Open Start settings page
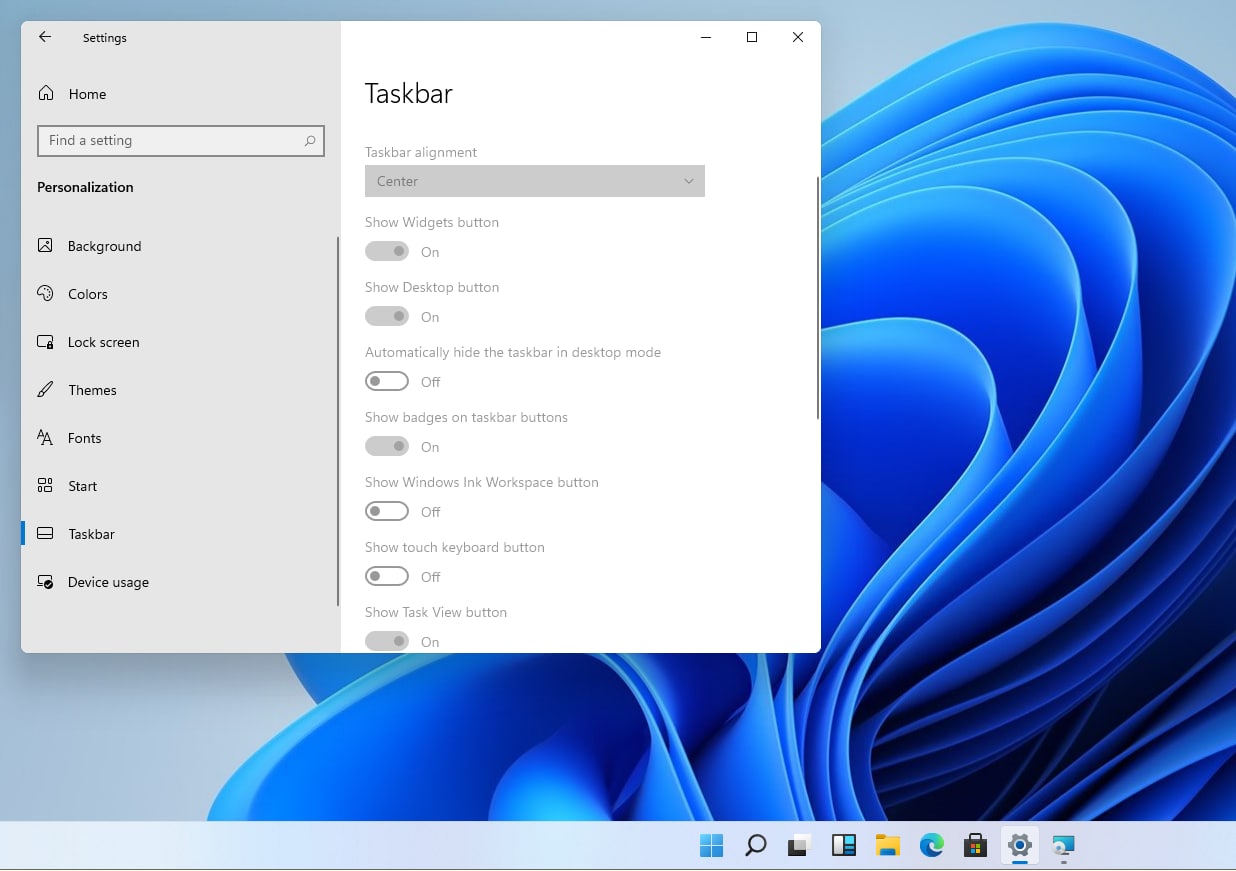The image size is (1236, 871). (x=180, y=486)
